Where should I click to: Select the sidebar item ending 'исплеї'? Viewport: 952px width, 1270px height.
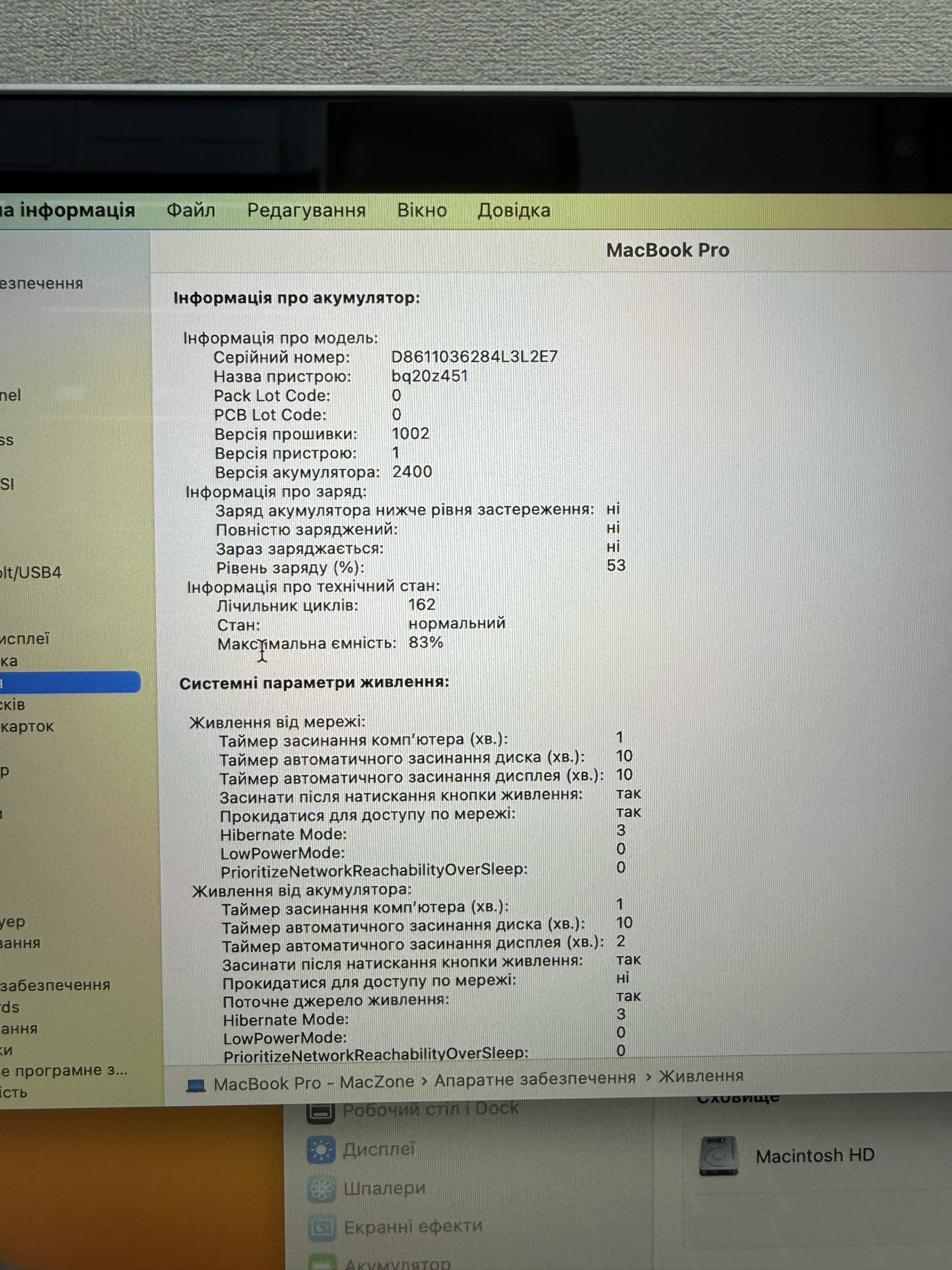(25, 638)
